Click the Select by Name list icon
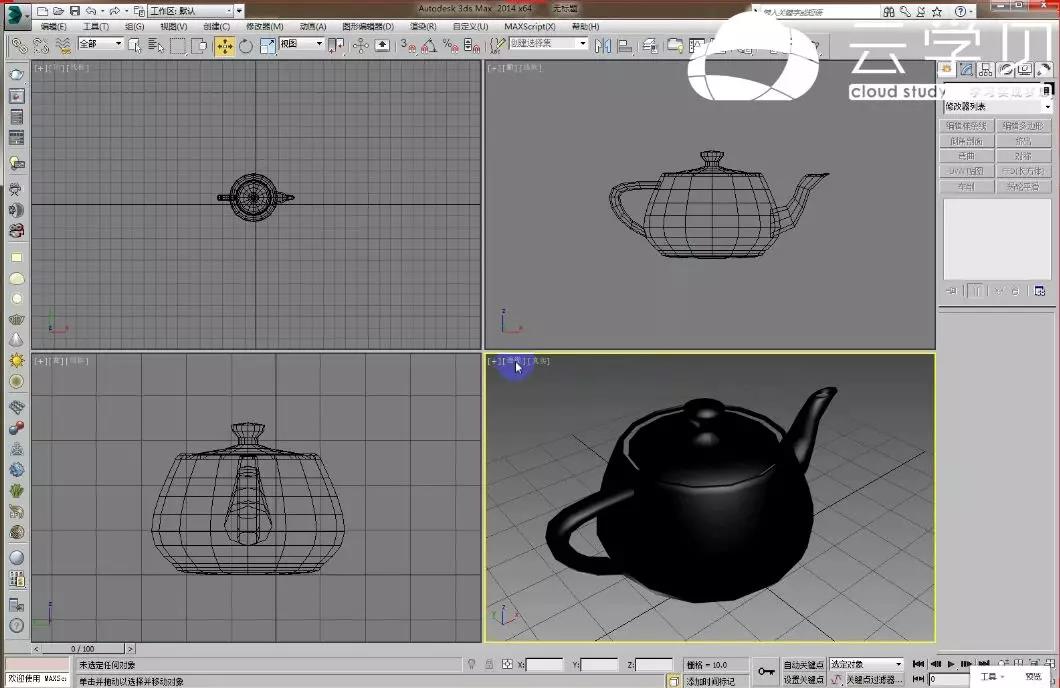The image size is (1060, 688). click(156, 45)
